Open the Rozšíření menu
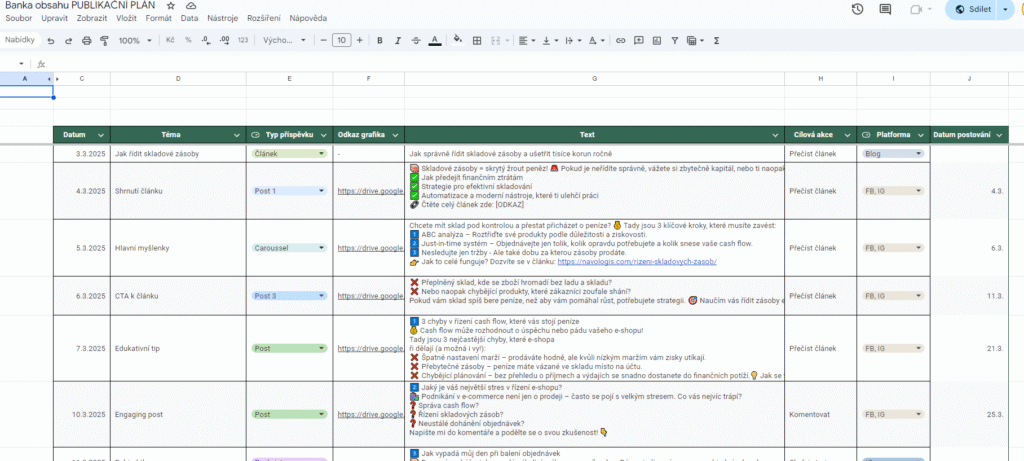The image size is (1024, 461). (x=264, y=19)
